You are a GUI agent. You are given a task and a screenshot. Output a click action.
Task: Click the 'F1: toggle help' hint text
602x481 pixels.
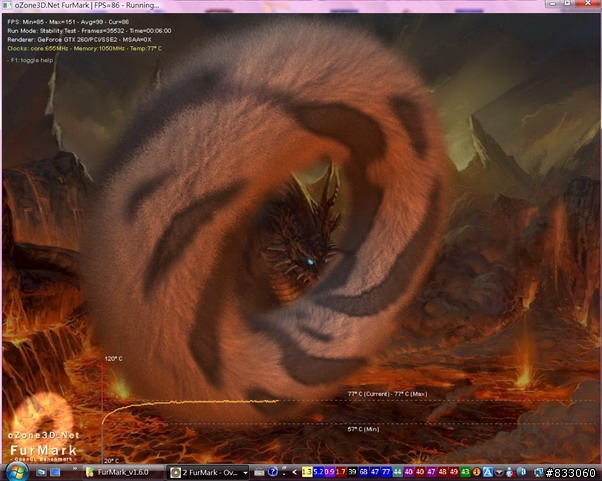[30, 60]
